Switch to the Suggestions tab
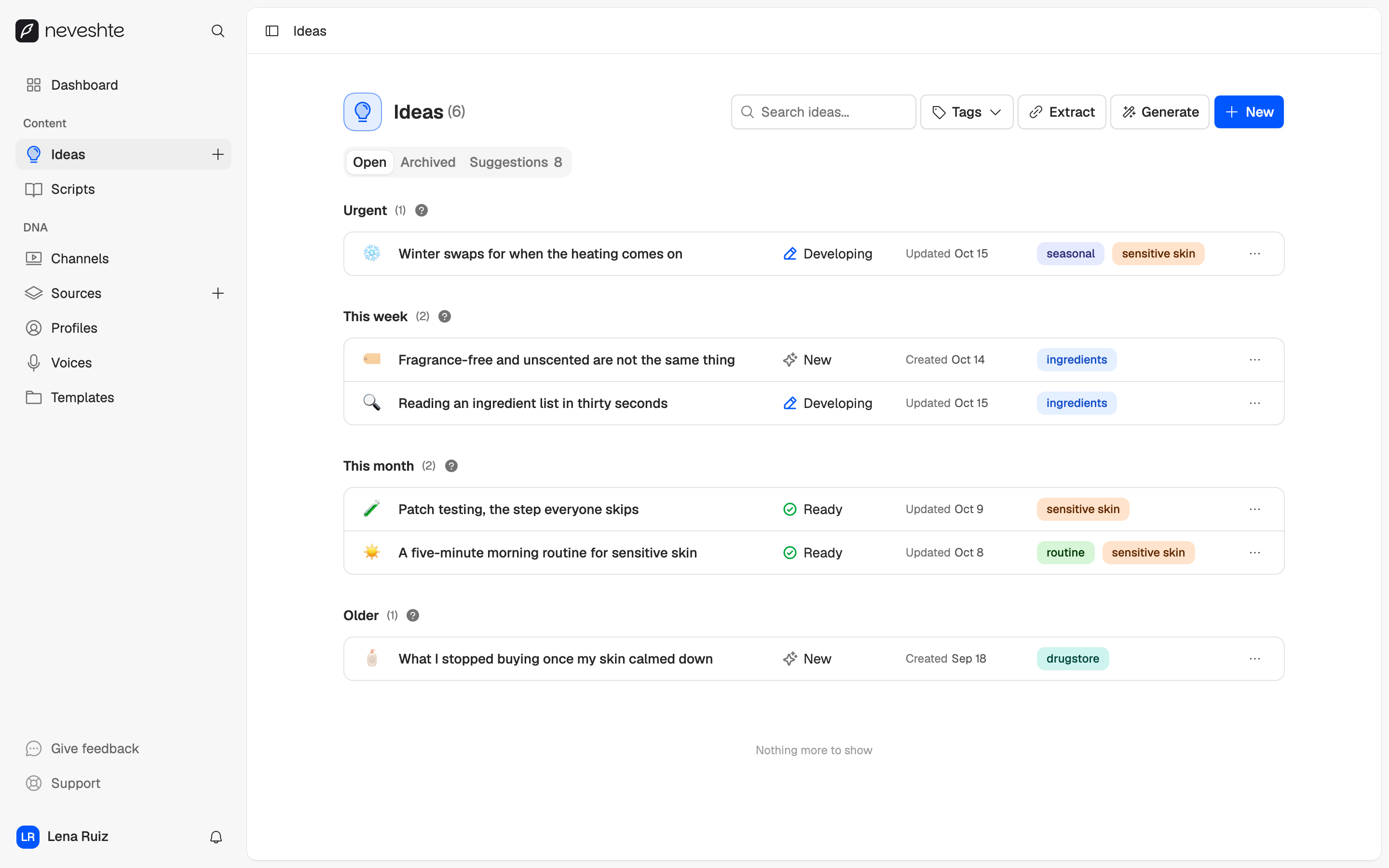This screenshot has width=1389, height=868. 516,163
